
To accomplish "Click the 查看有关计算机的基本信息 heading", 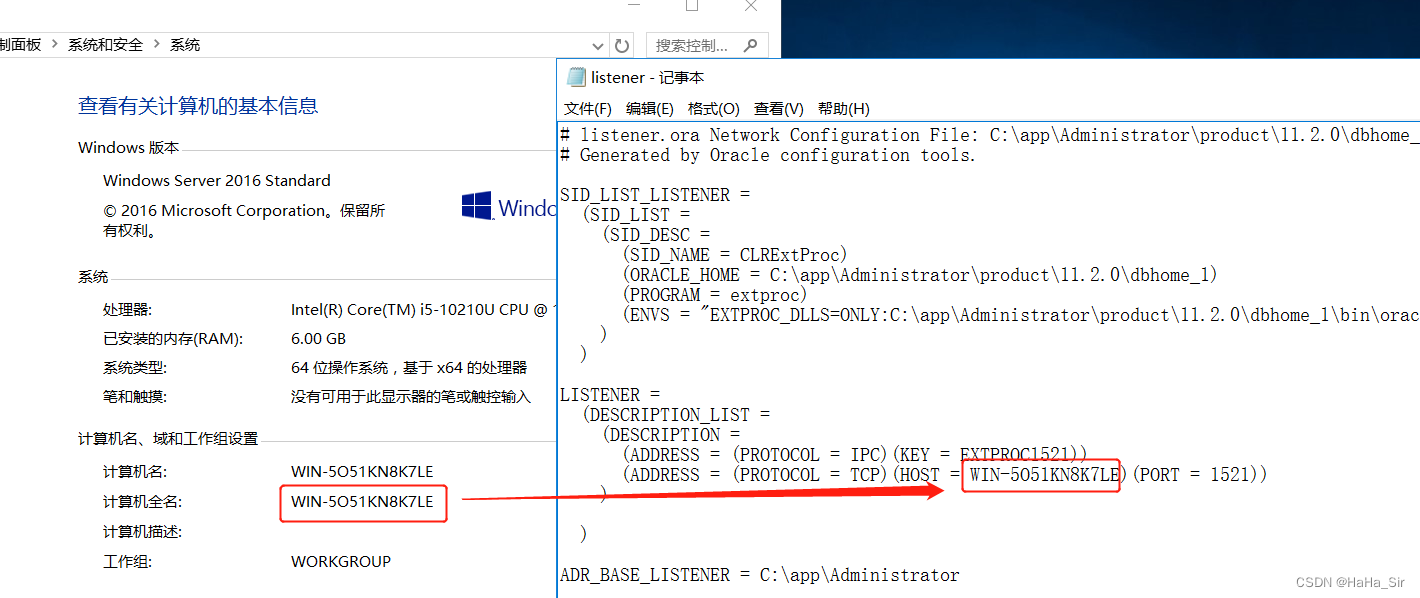I will pyautogui.click(x=198, y=106).
